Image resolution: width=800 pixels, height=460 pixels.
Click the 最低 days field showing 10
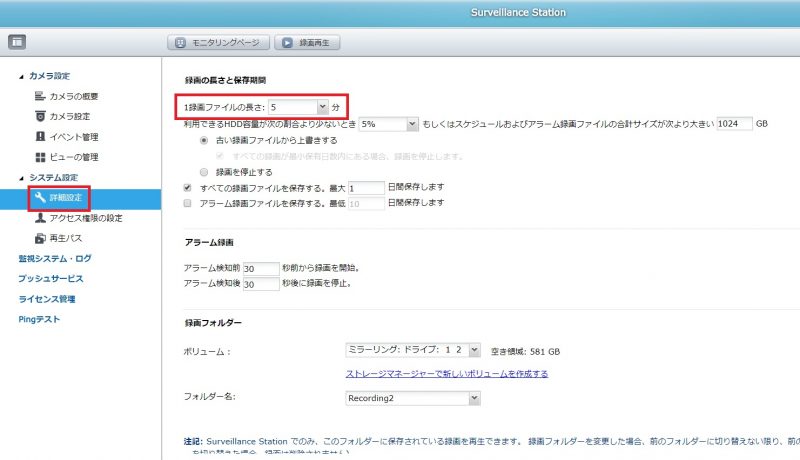(366, 203)
